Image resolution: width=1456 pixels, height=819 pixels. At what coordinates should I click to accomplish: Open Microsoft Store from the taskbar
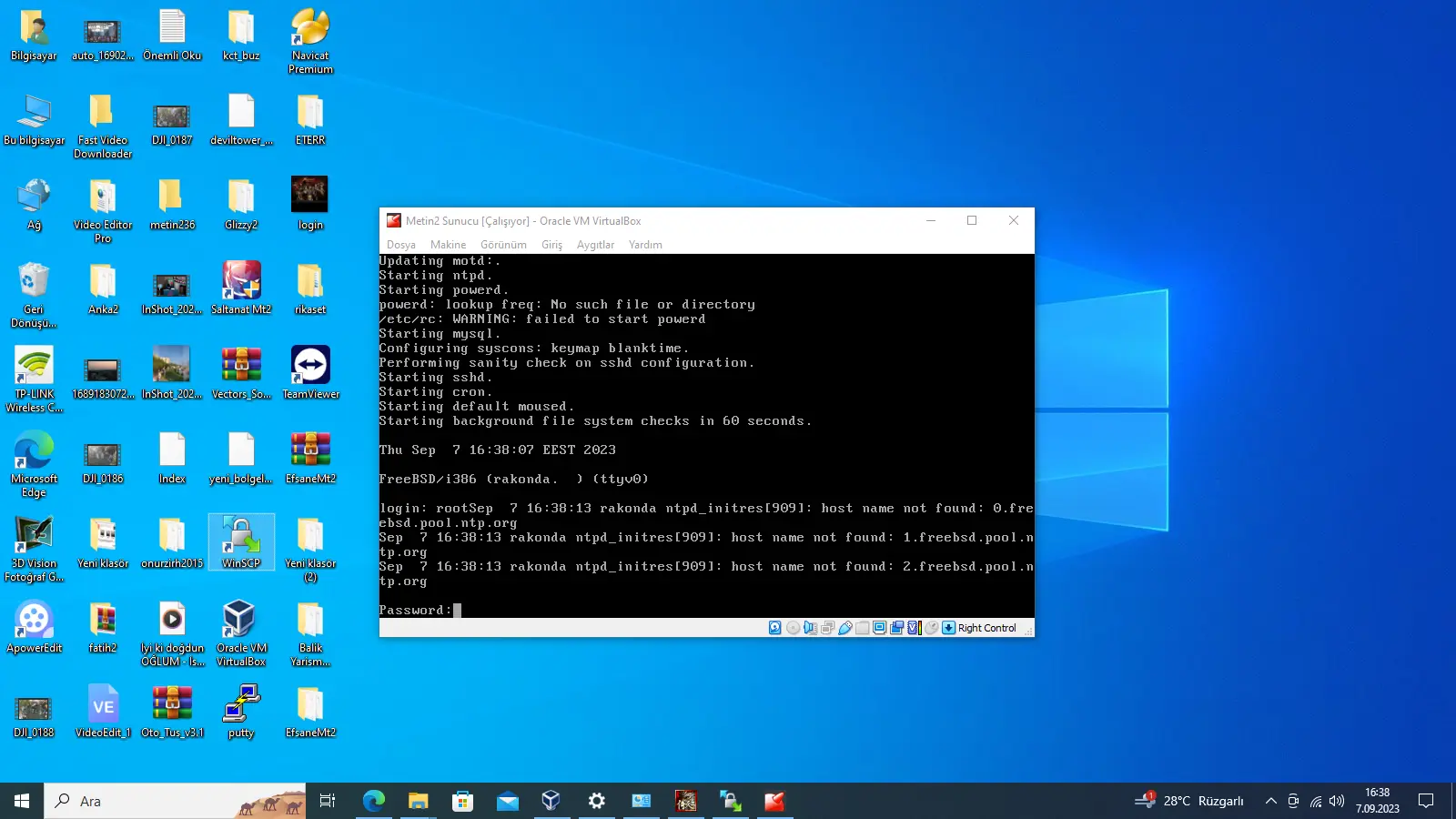pyautogui.click(x=462, y=801)
